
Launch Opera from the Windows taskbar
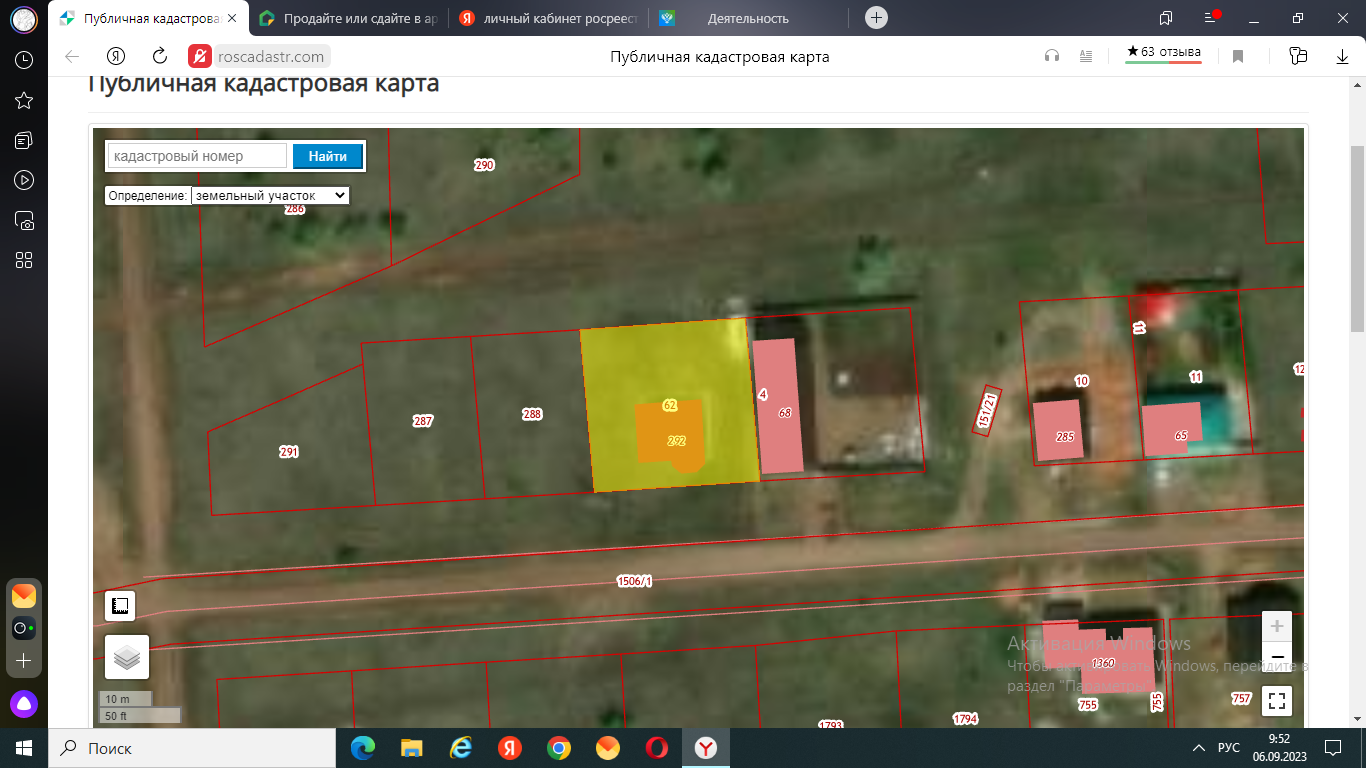(656, 748)
